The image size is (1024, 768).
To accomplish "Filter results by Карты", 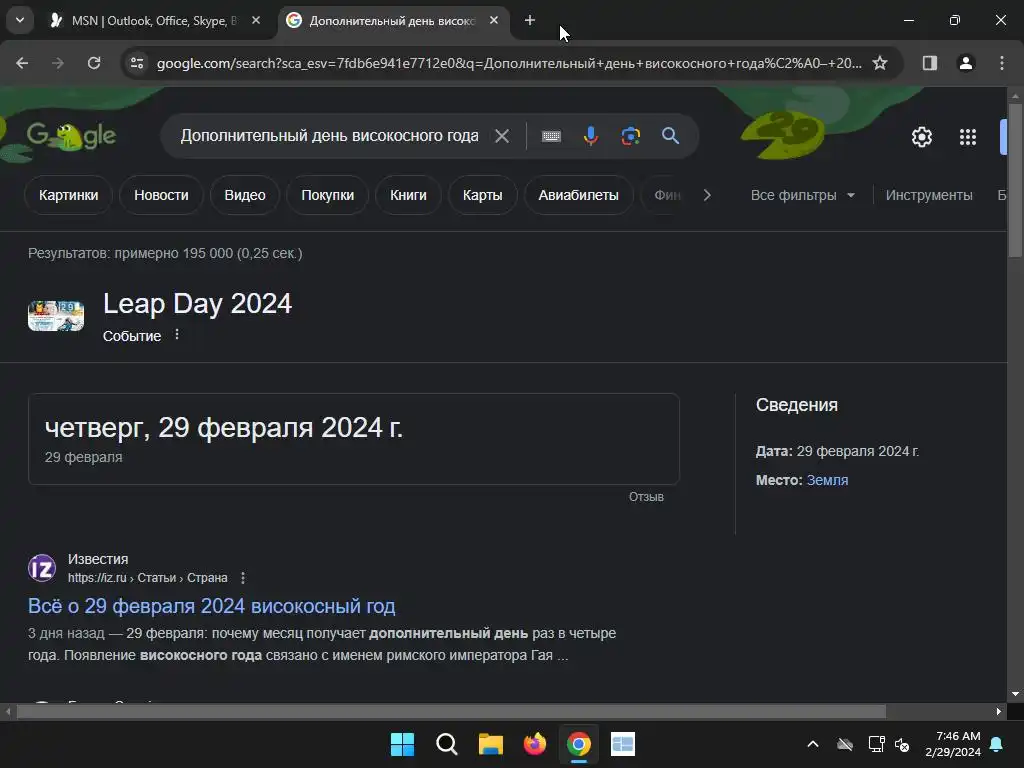I will (x=483, y=195).
